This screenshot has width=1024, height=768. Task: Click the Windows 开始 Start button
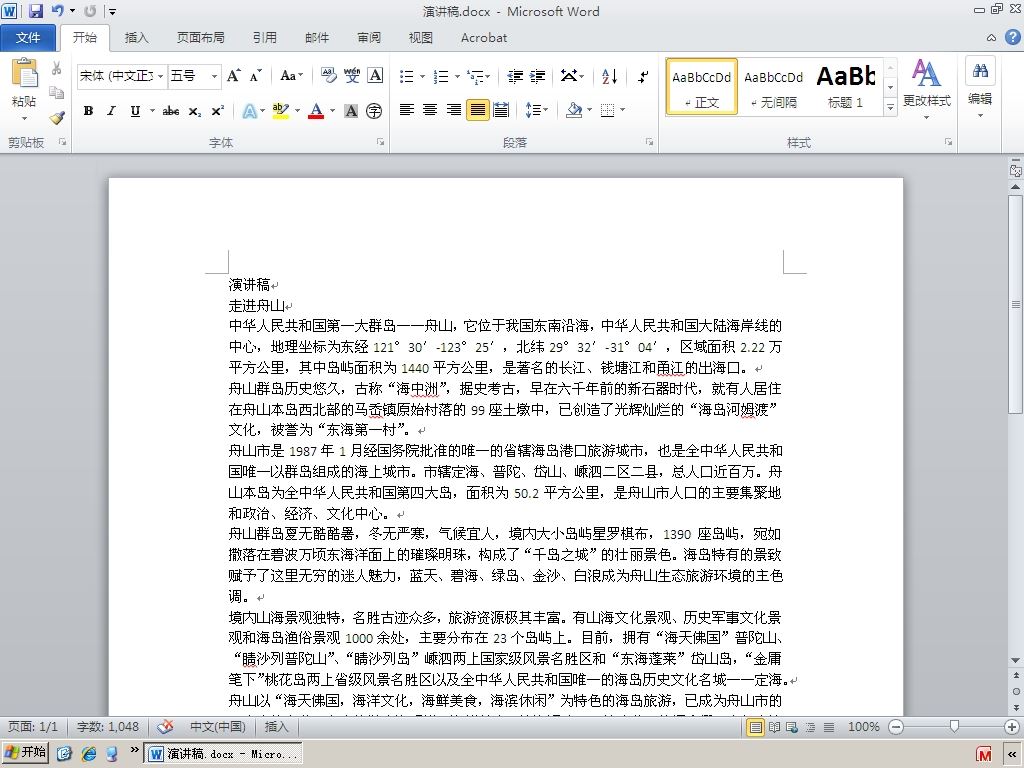[x=25, y=752]
